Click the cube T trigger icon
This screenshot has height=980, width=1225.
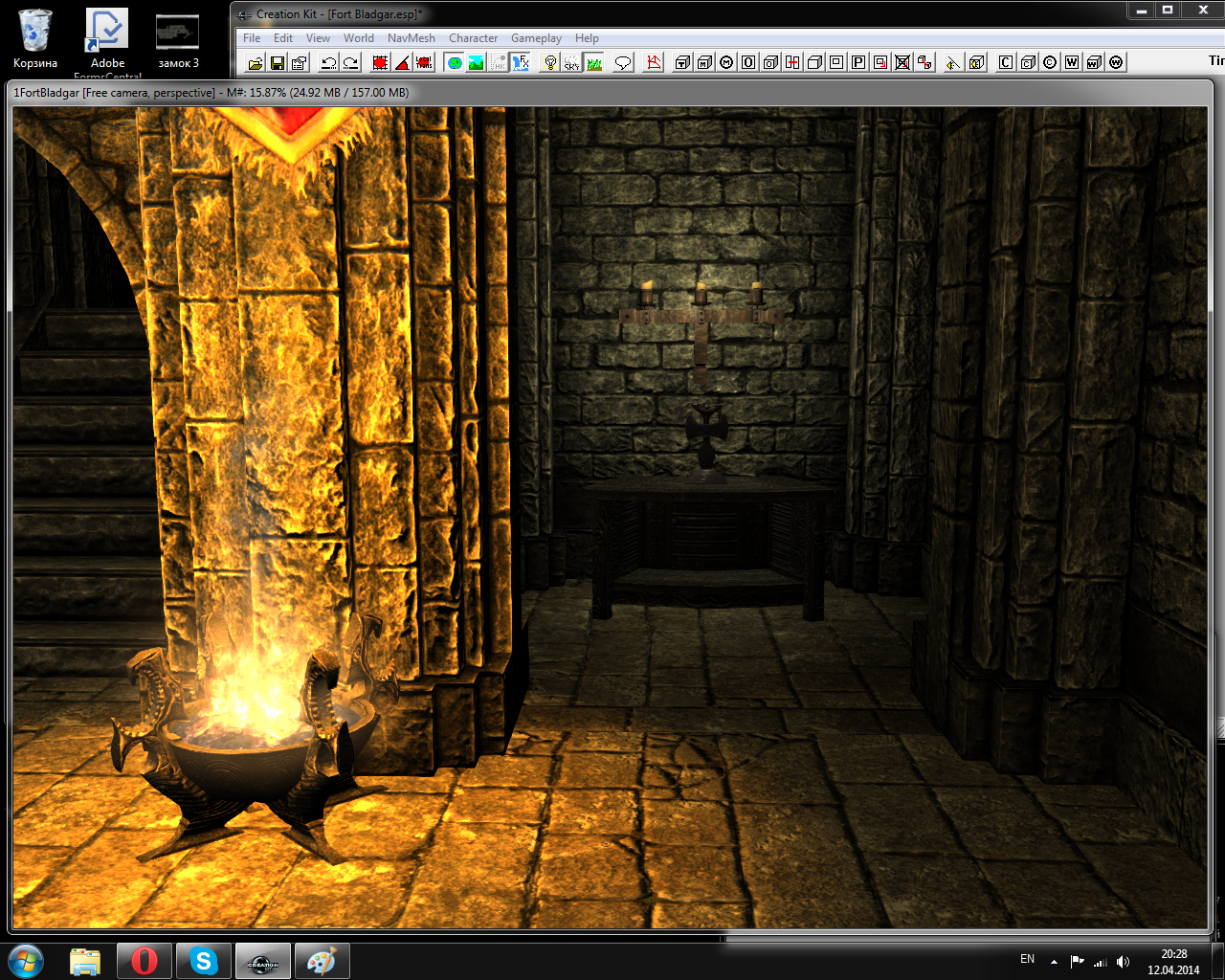coord(682,62)
